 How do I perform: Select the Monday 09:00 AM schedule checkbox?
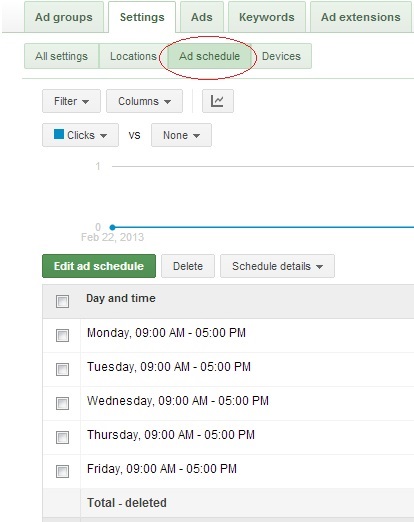click(62, 335)
